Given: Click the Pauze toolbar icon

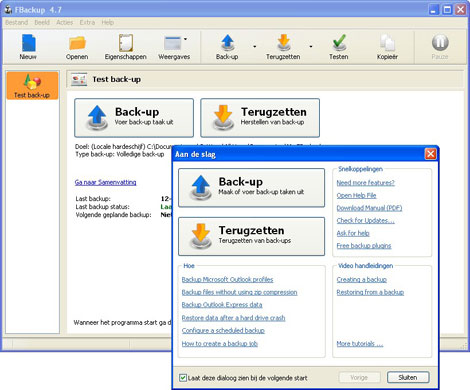Looking at the screenshot, I should [440, 42].
